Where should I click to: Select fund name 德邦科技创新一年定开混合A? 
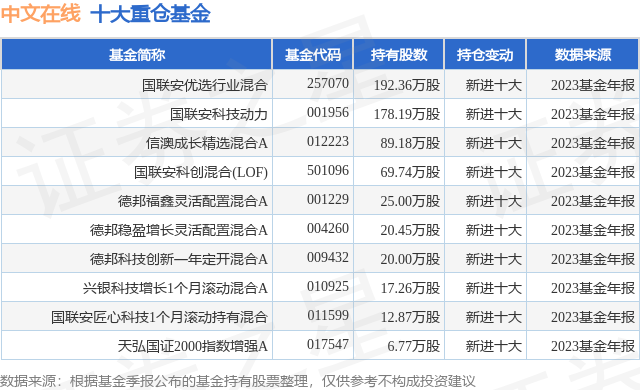[x=179, y=259]
